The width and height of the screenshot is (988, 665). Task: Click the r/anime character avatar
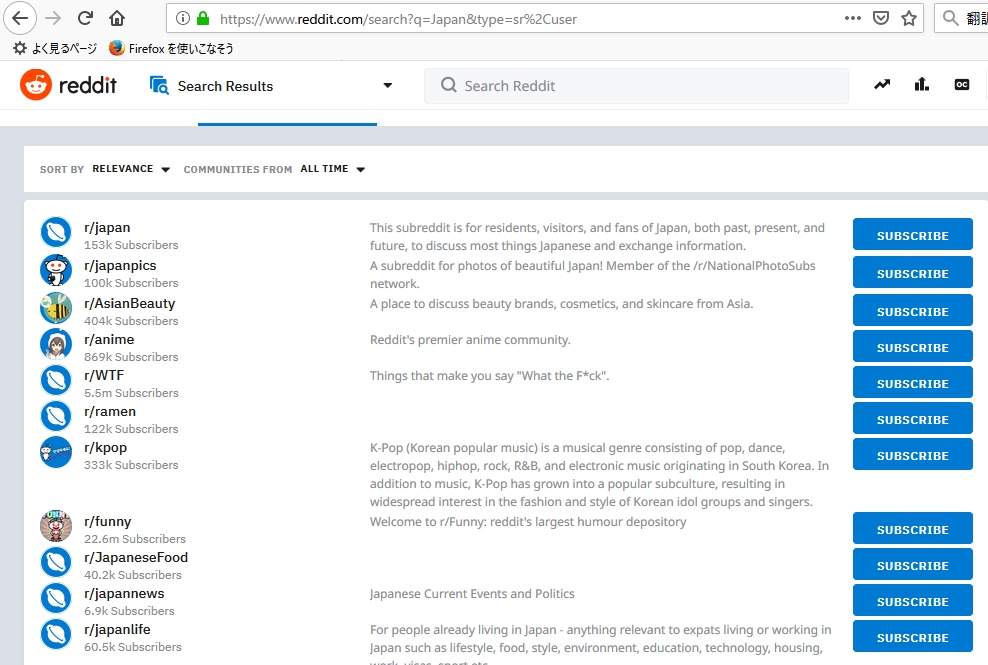click(56, 344)
